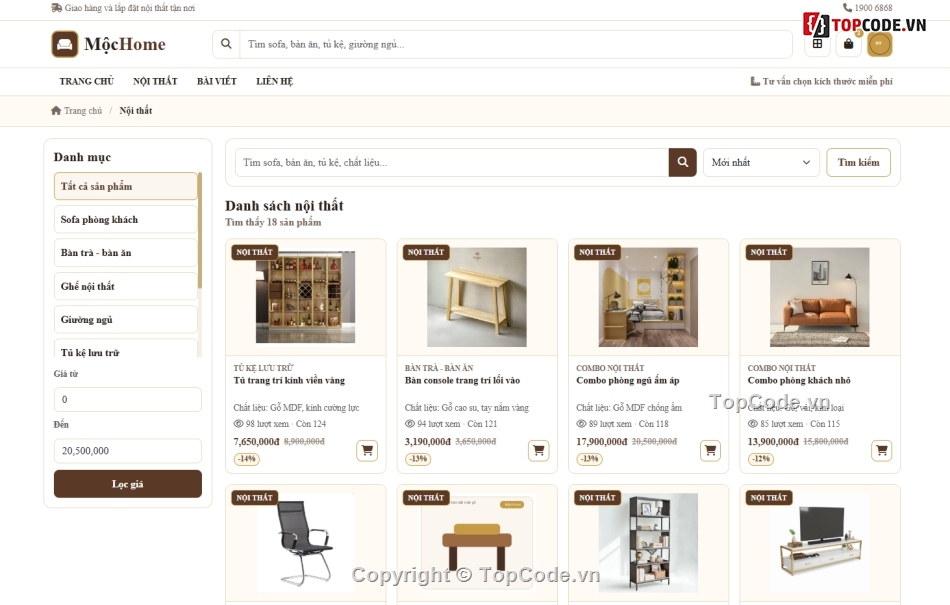Add Combo phòng khách nhỏ to cart
This screenshot has height=605, width=950.
pos(882,450)
